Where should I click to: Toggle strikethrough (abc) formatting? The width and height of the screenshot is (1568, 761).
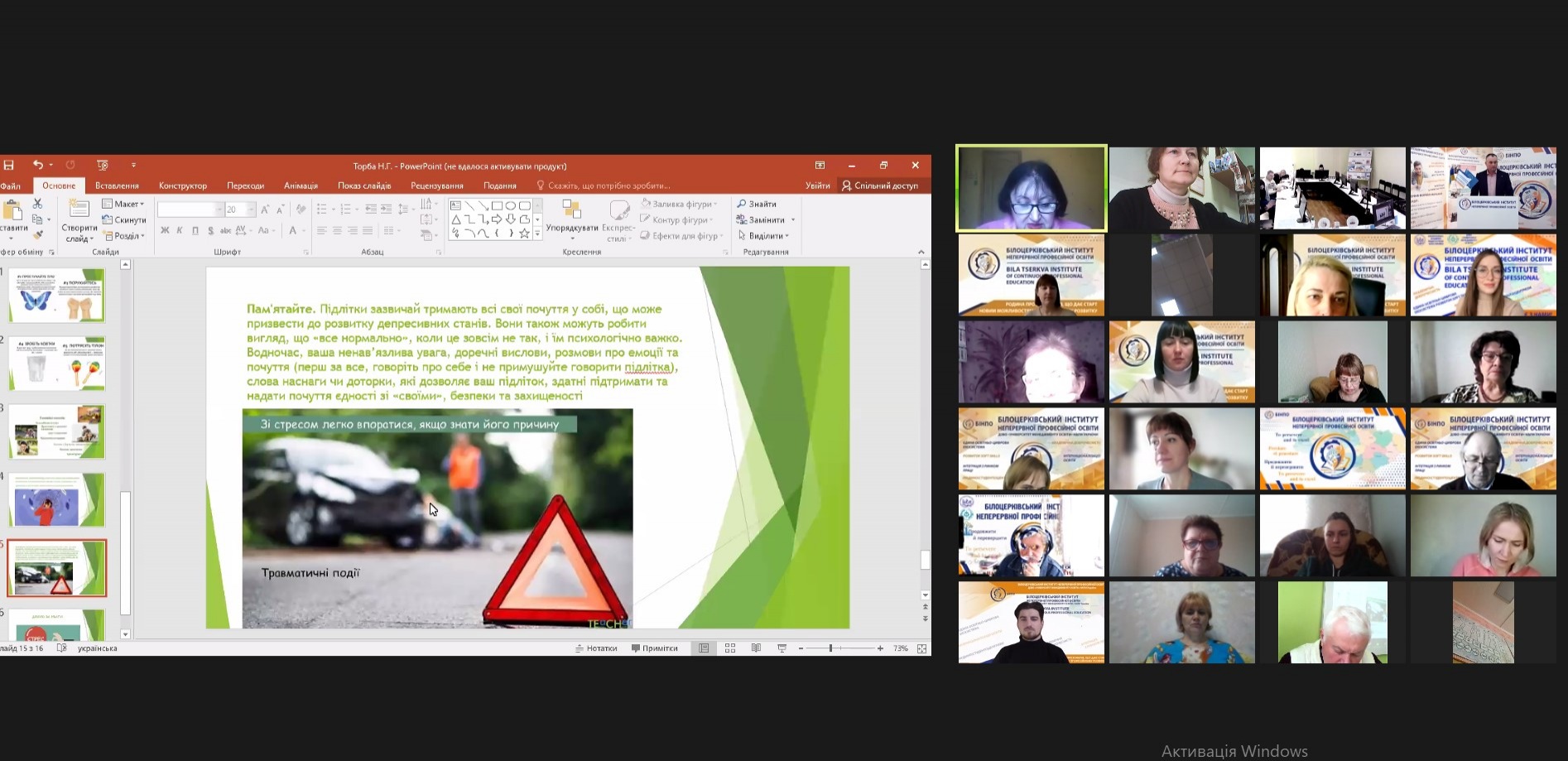pos(225,230)
